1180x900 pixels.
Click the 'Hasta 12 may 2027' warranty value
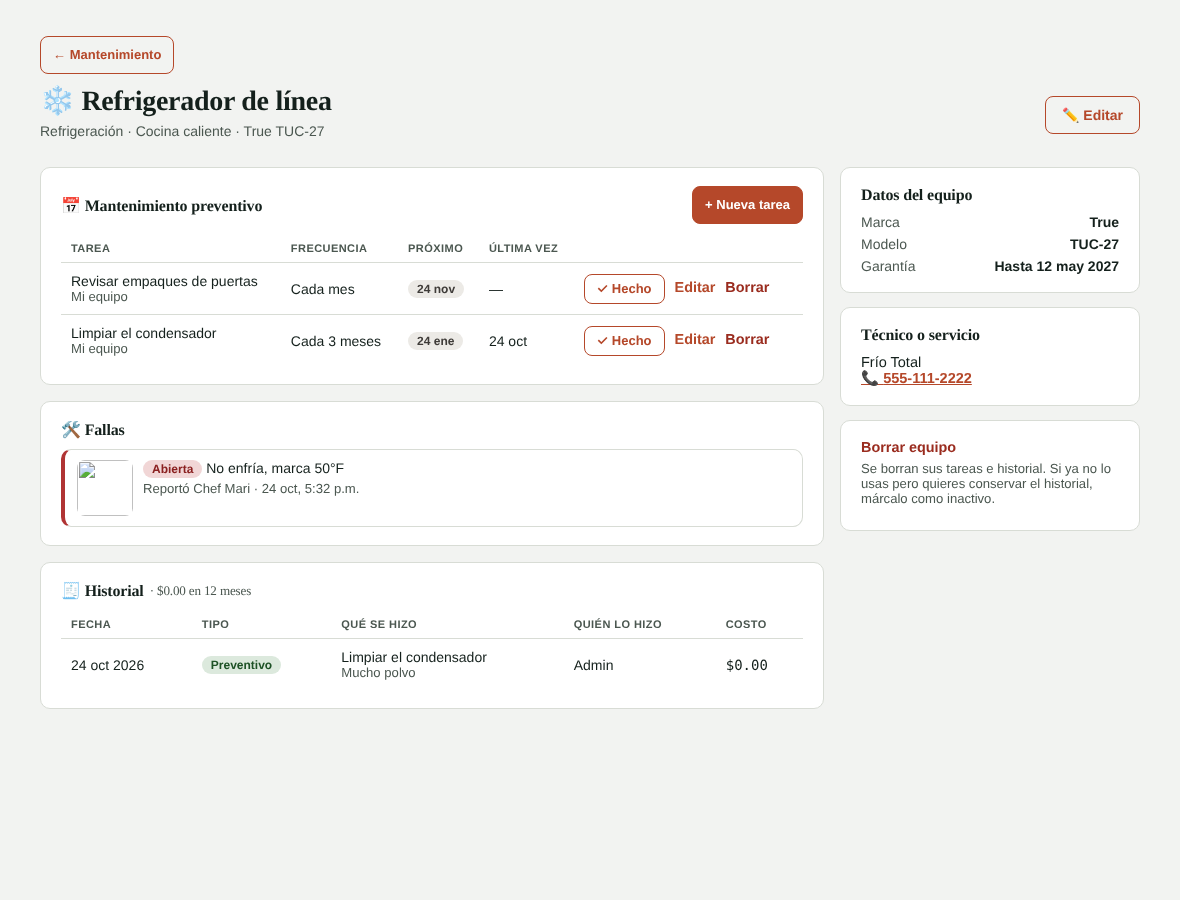coord(1056,266)
